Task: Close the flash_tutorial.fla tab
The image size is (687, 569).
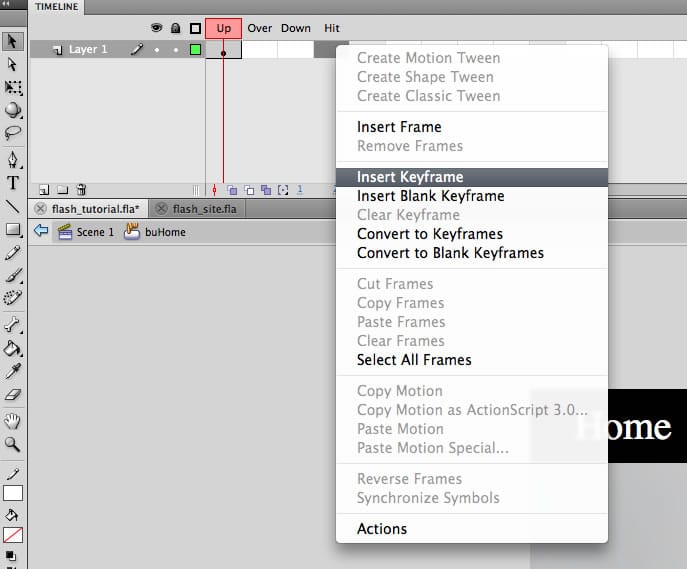Action: point(40,209)
